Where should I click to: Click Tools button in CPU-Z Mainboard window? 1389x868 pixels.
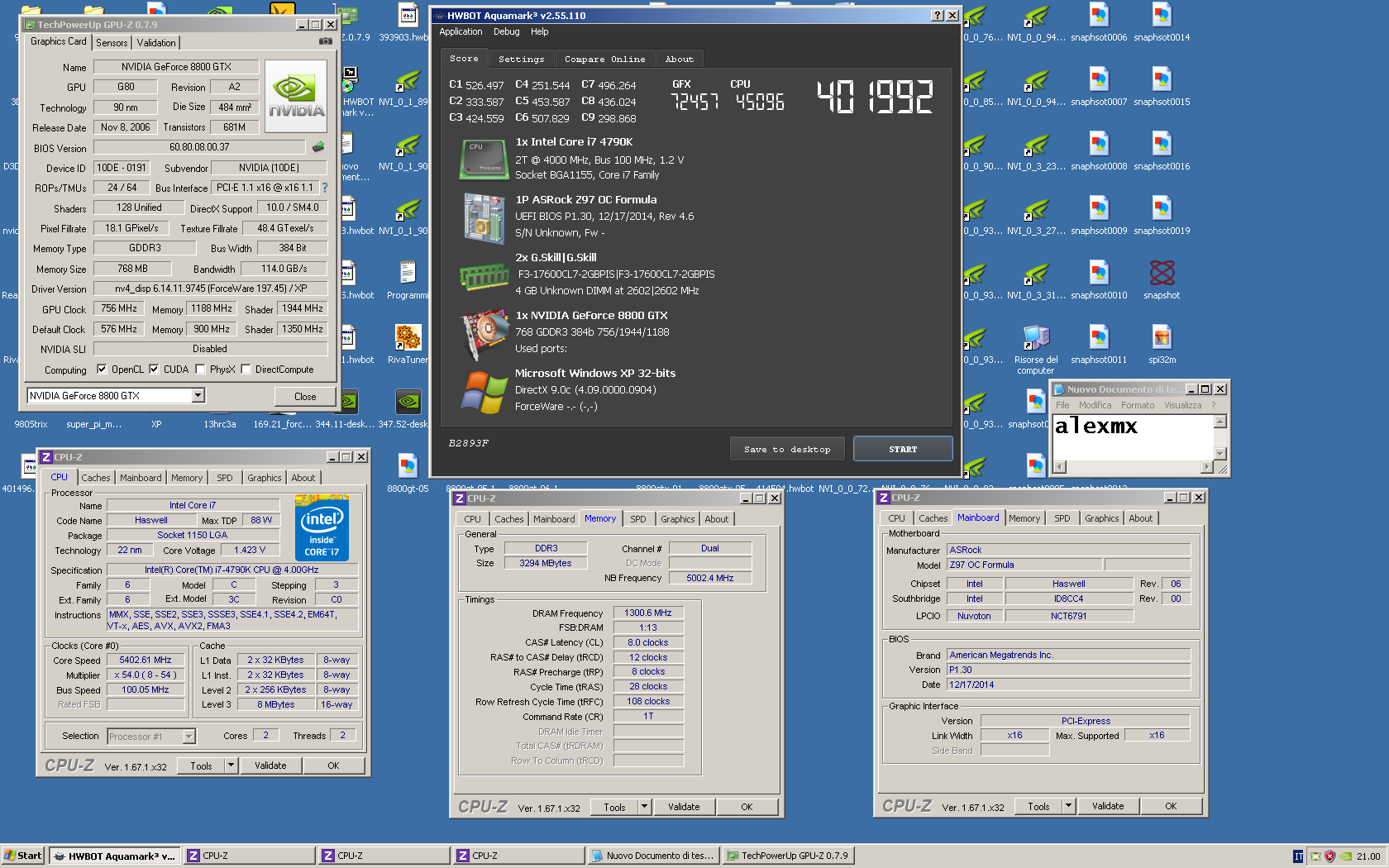click(x=1038, y=806)
